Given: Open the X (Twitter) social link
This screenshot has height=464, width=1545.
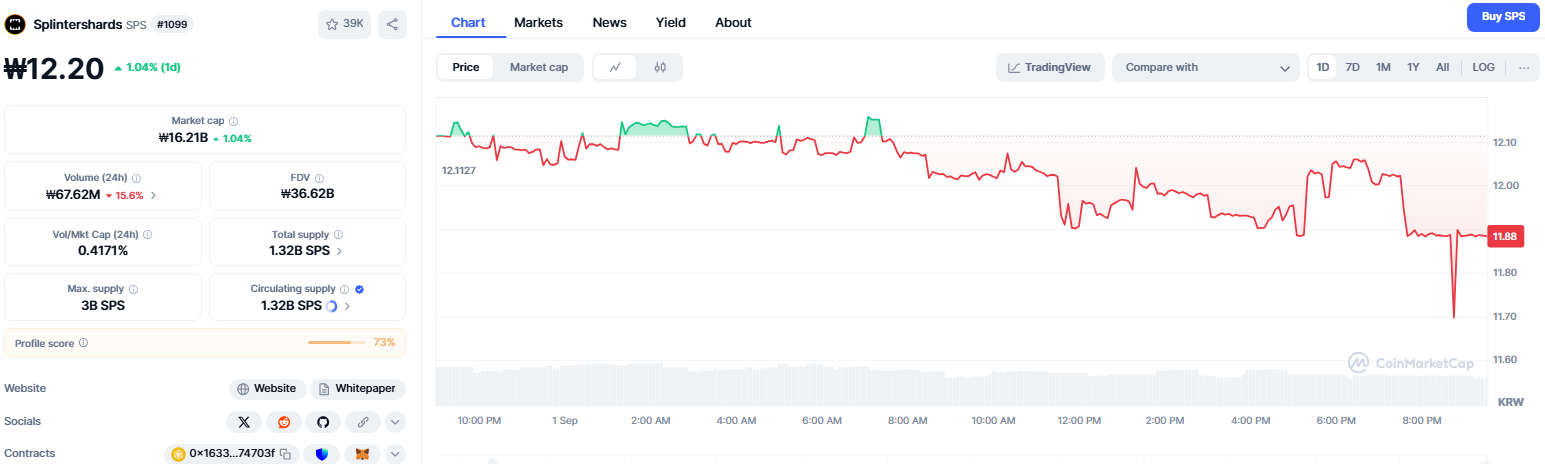Looking at the screenshot, I should coord(244,422).
